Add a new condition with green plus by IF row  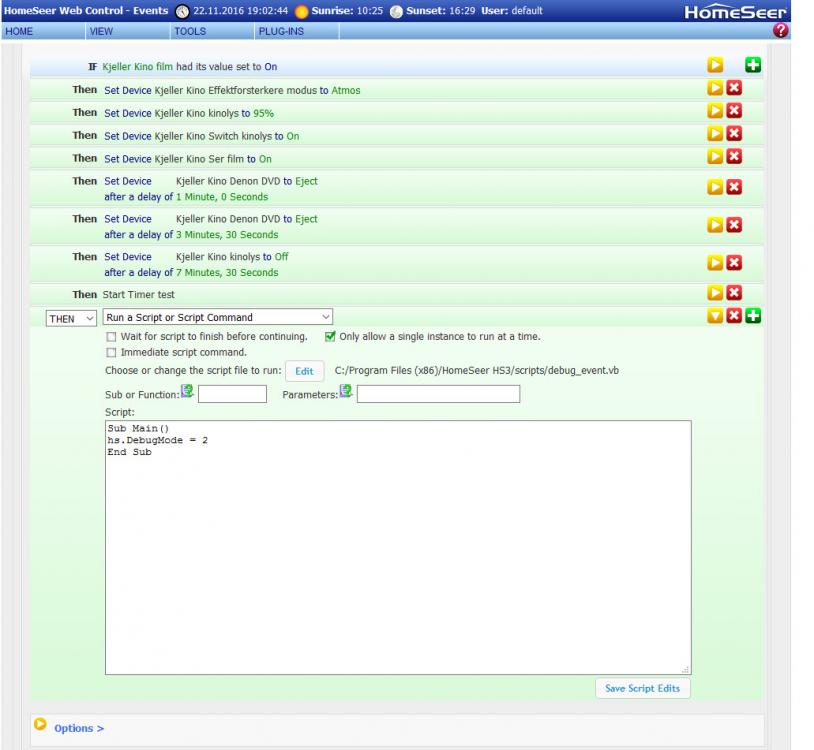pos(753,65)
